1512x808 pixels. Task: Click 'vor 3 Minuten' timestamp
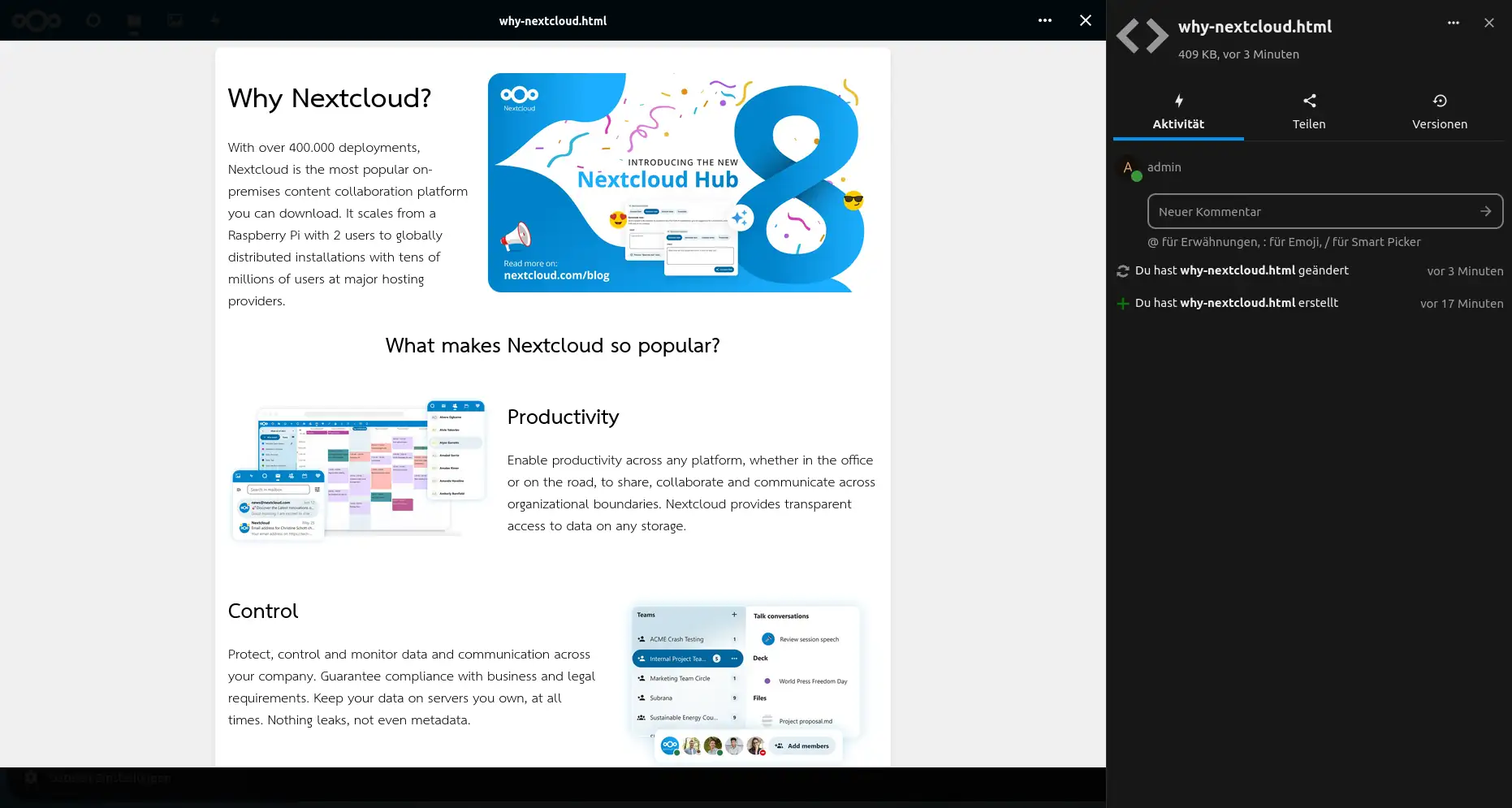coord(1465,271)
